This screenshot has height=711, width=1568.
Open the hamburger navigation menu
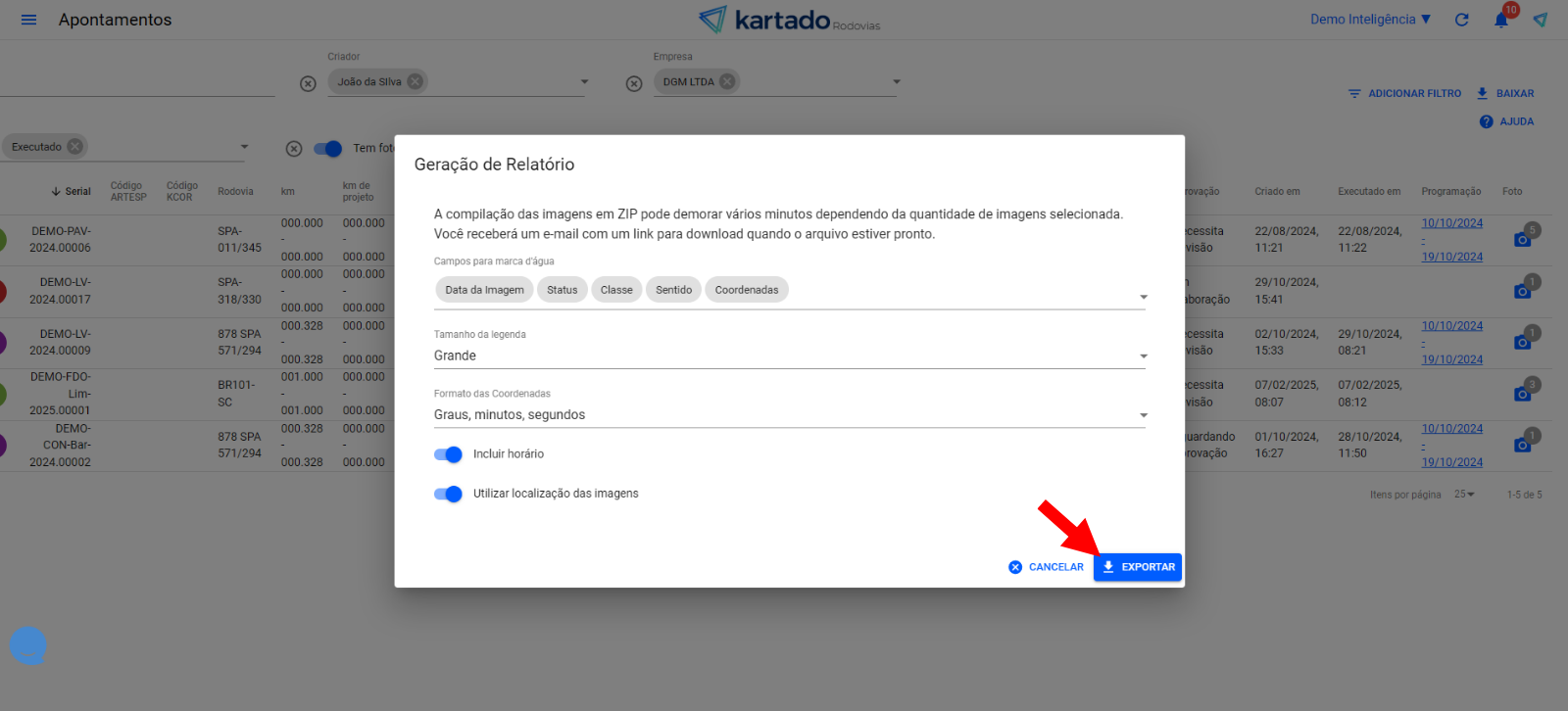coord(28,20)
